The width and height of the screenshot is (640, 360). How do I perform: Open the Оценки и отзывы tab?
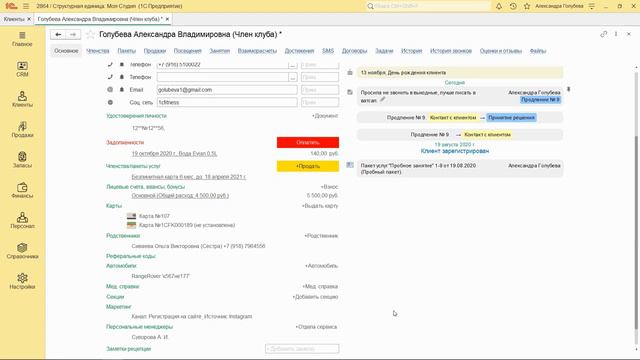(x=501, y=51)
